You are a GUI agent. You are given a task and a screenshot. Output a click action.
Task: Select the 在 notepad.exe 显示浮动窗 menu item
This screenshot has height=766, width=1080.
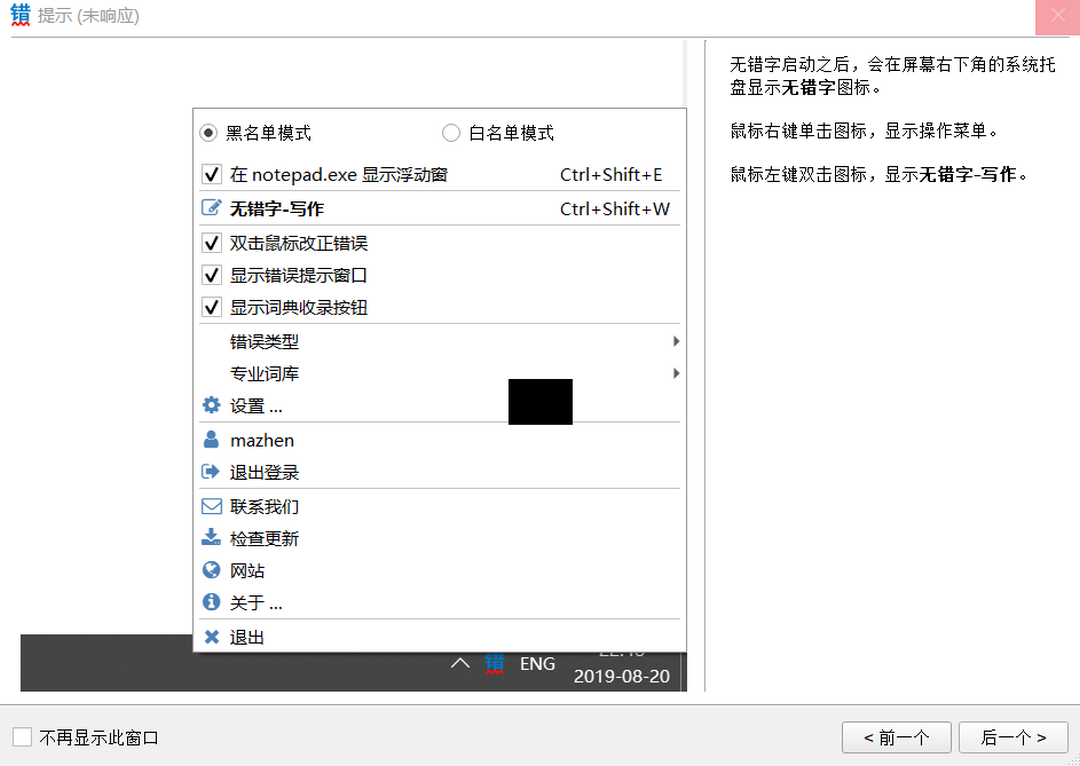[x=211, y=174]
